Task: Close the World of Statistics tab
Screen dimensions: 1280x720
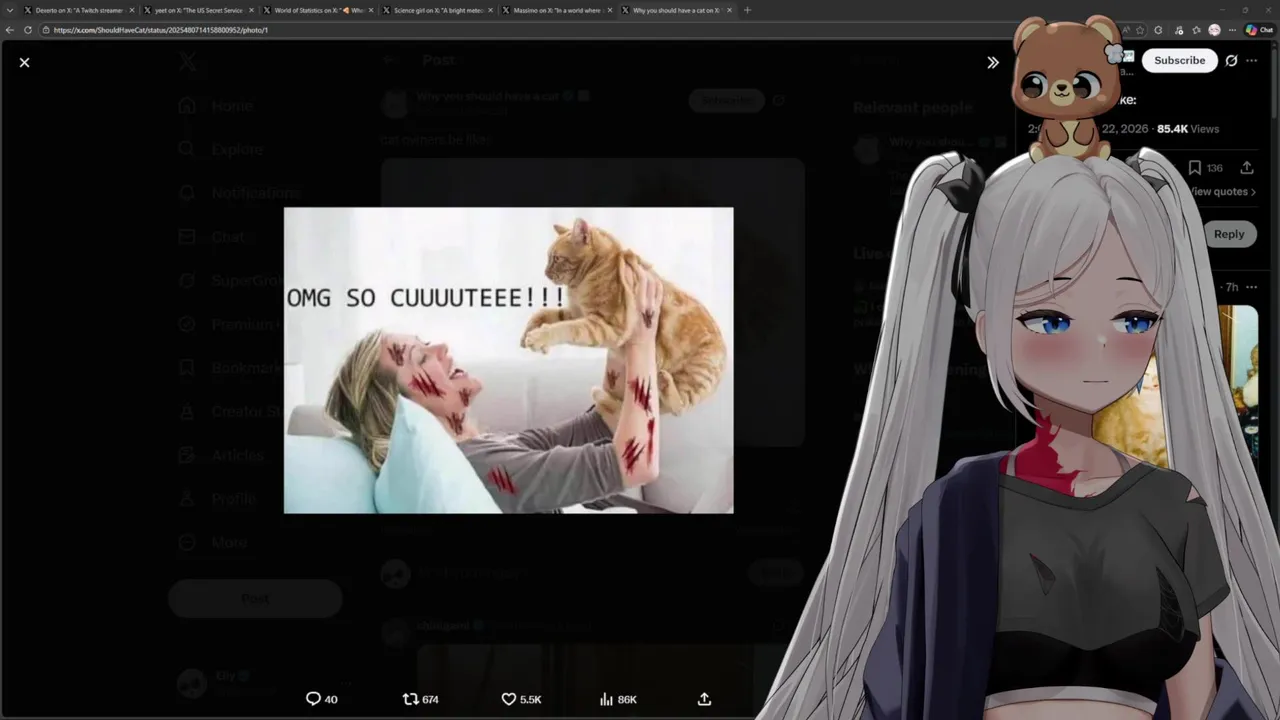Action: (371, 10)
